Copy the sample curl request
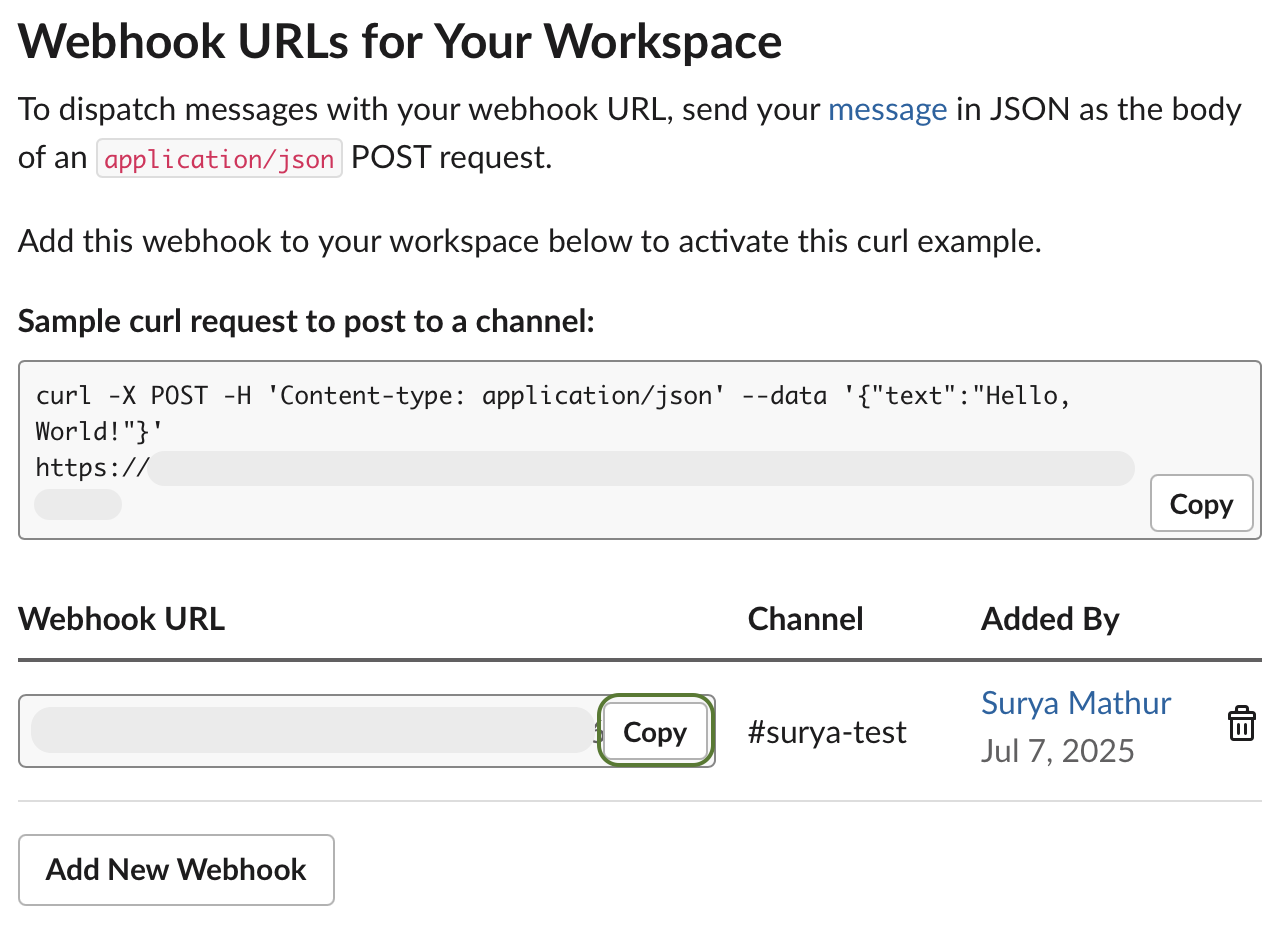The image size is (1282, 938). [1201, 503]
